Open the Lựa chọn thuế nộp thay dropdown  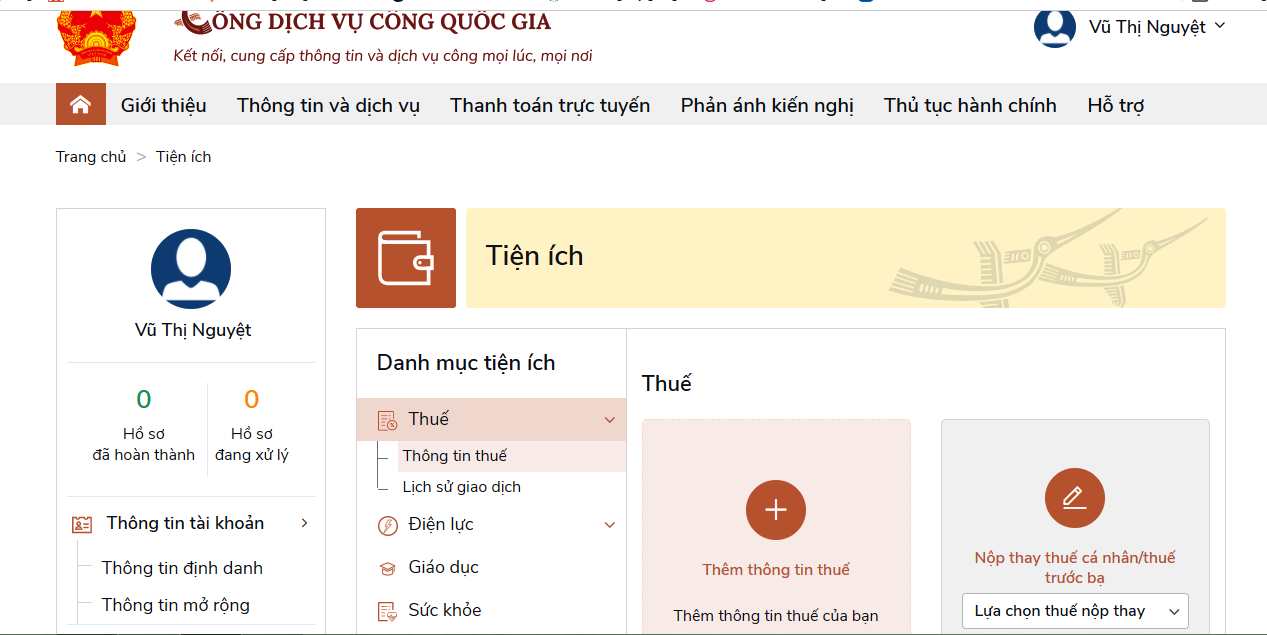1074,611
